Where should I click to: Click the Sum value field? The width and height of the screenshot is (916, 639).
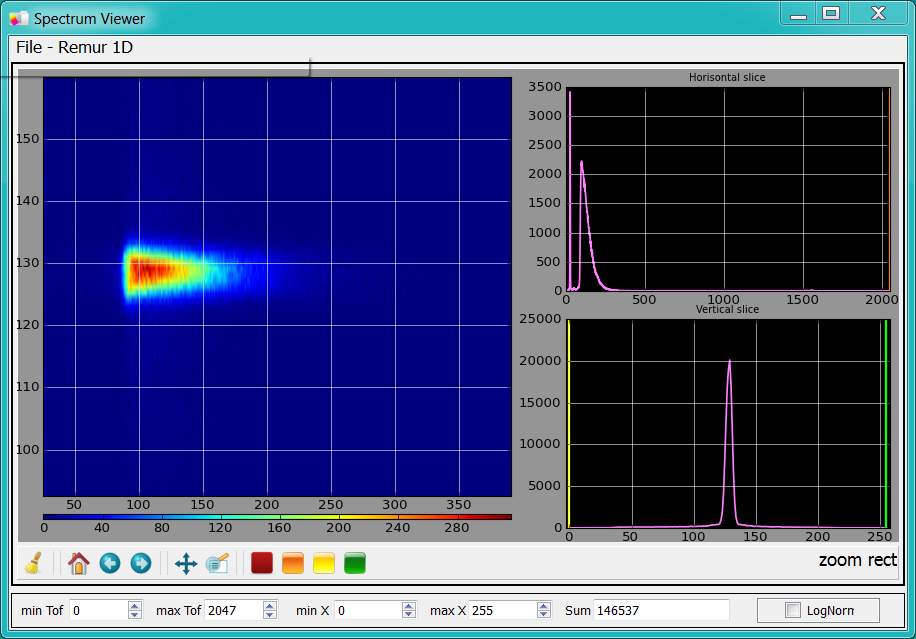pos(660,610)
